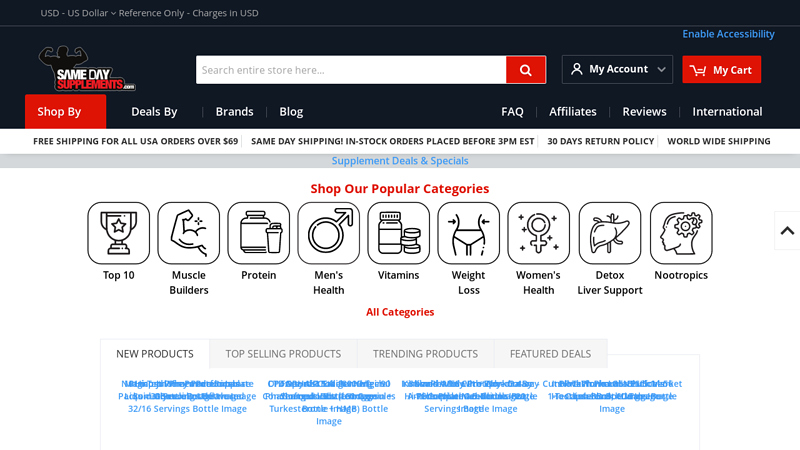Viewport: 800px width, 450px height.
Task: Click the Women's Health category label
Action: pos(538,282)
